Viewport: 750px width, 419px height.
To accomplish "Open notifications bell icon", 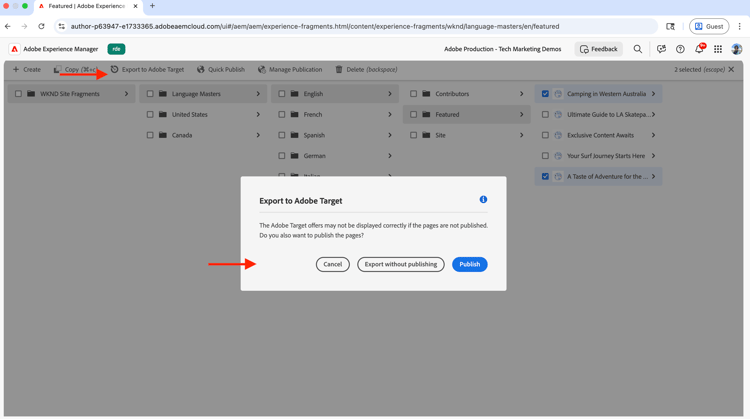I will [x=699, y=49].
